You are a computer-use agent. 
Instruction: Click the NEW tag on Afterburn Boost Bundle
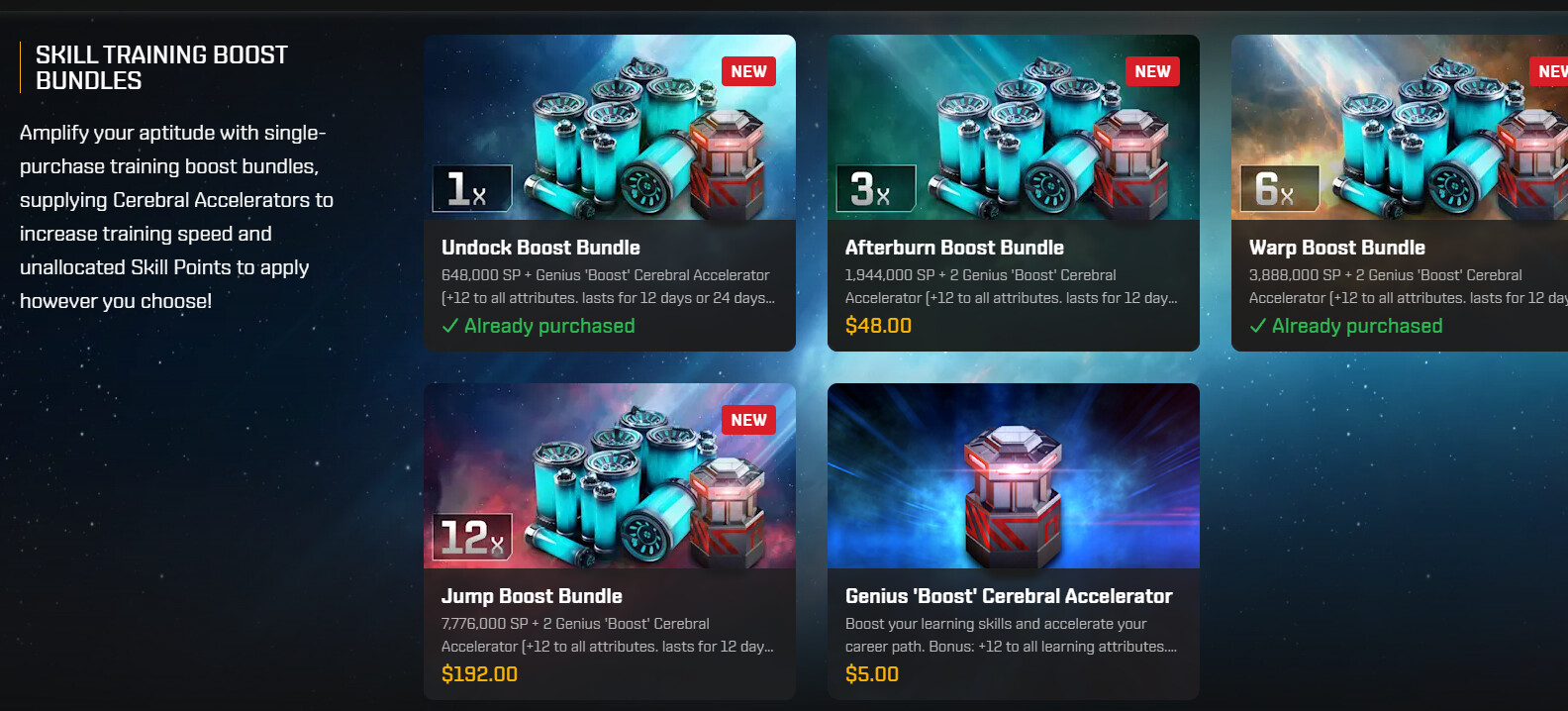(1152, 71)
